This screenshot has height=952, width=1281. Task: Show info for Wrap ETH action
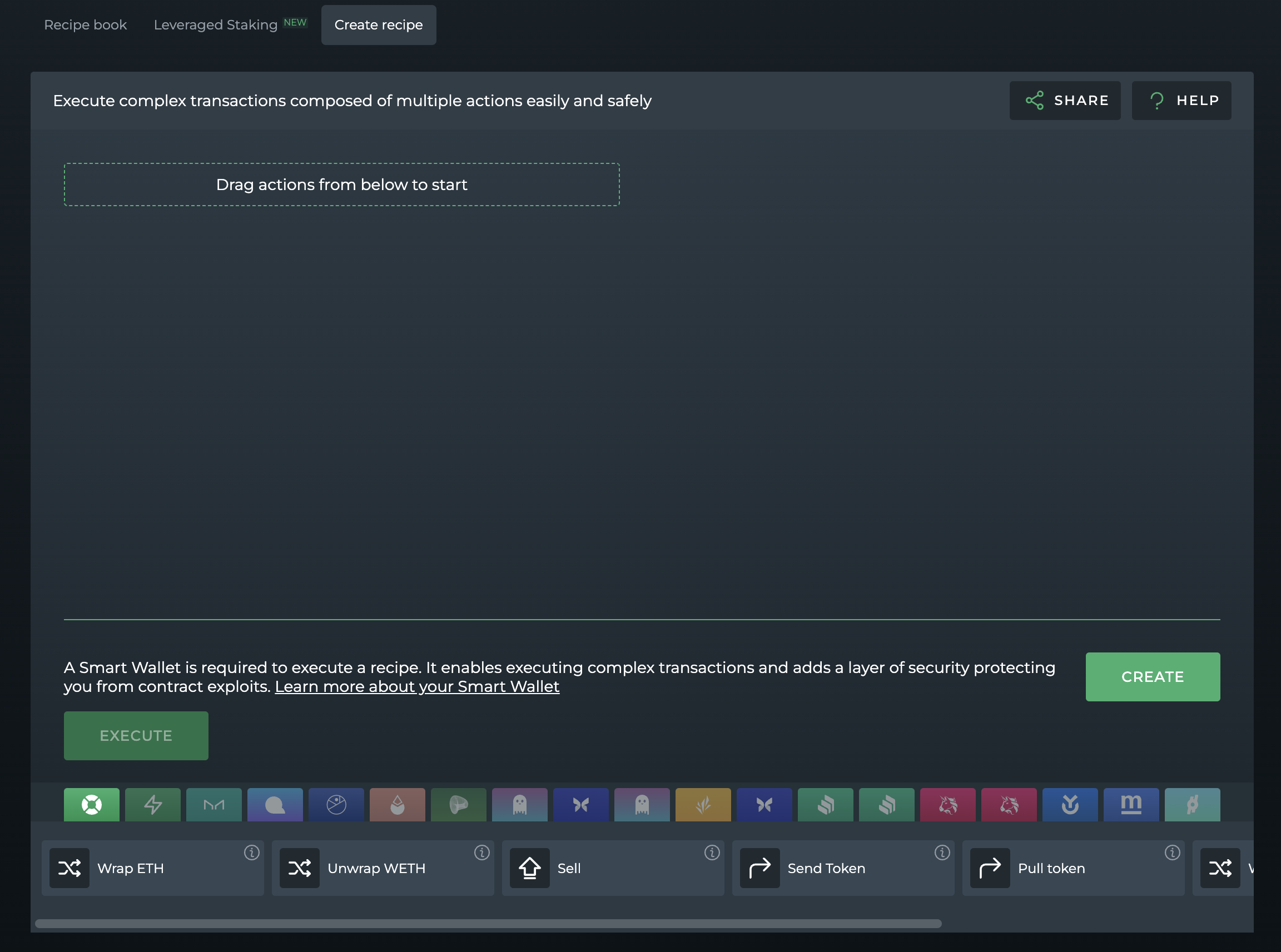click(251, 853)
